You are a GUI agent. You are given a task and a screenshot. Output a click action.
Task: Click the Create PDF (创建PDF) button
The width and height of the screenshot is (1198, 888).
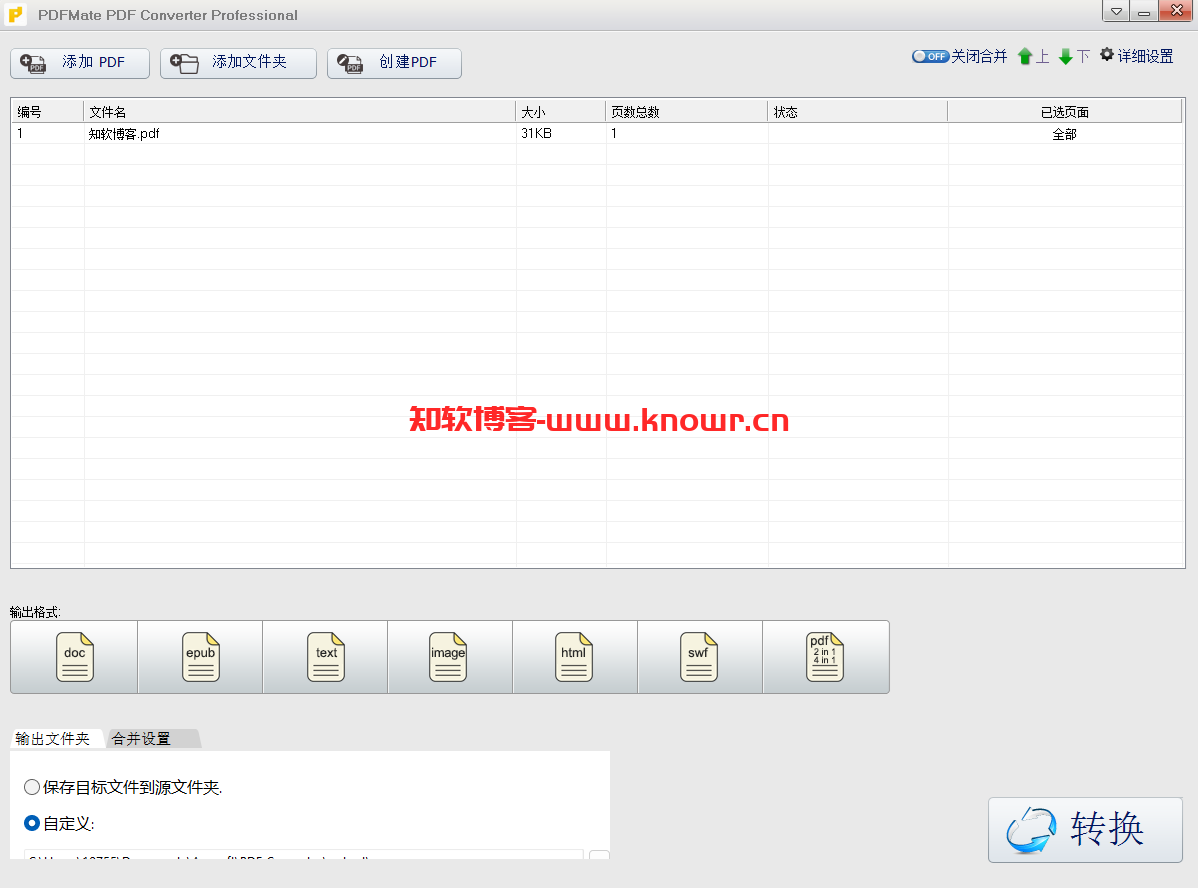click(394, 63)
